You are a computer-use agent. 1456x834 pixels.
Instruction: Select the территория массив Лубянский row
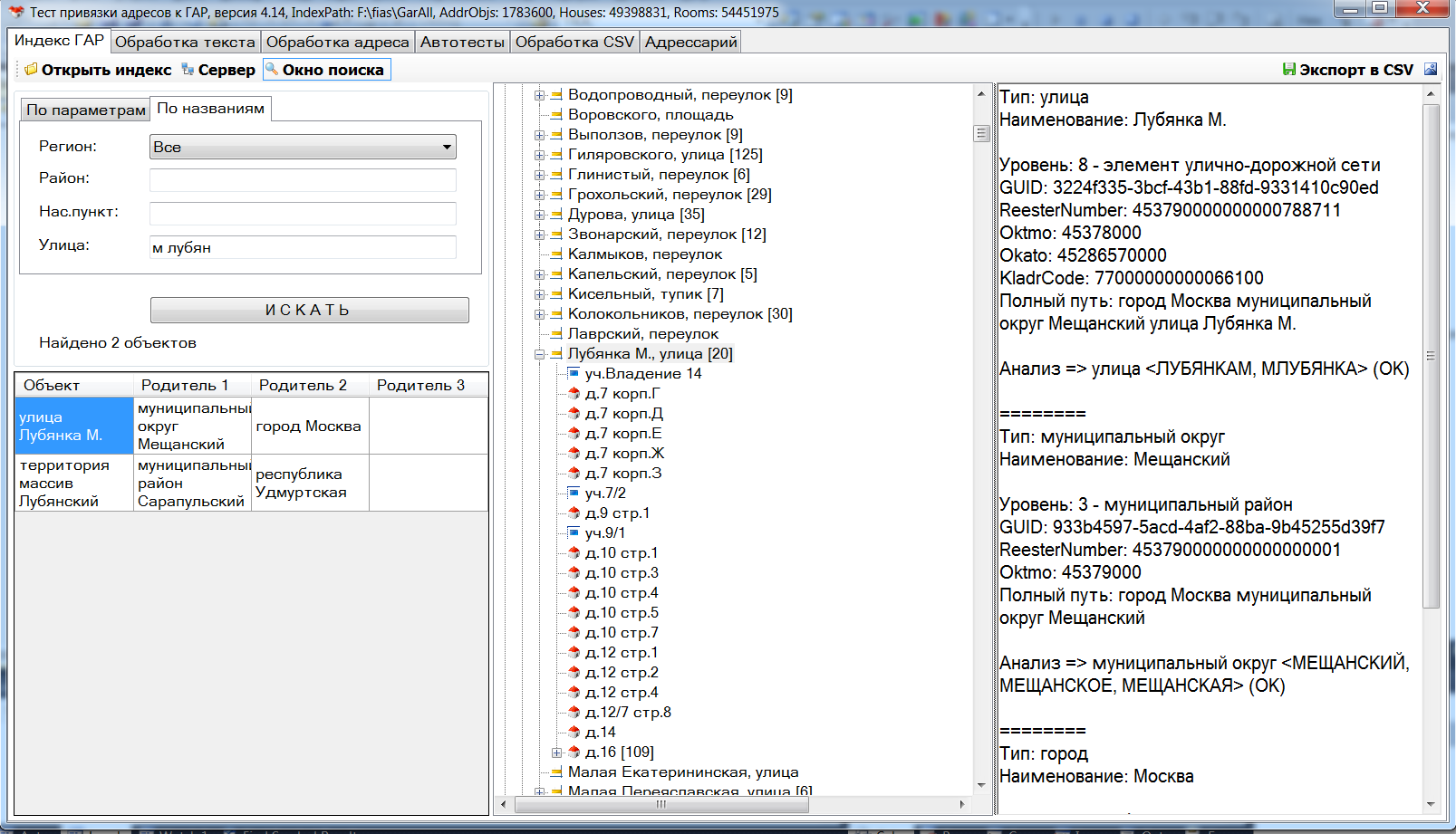(74, 483)
